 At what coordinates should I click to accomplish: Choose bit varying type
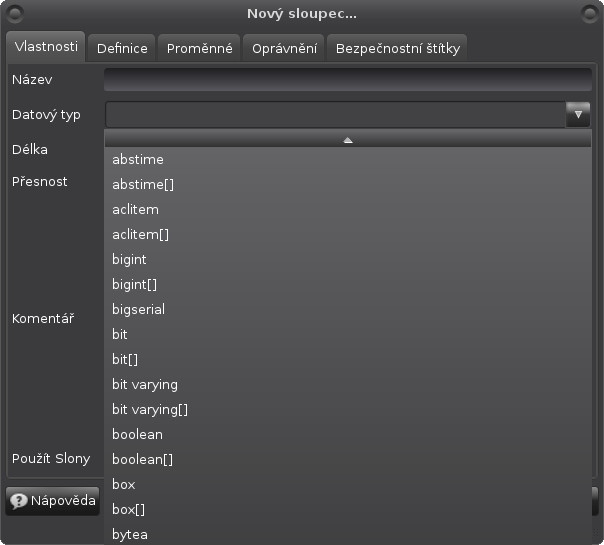348,384
